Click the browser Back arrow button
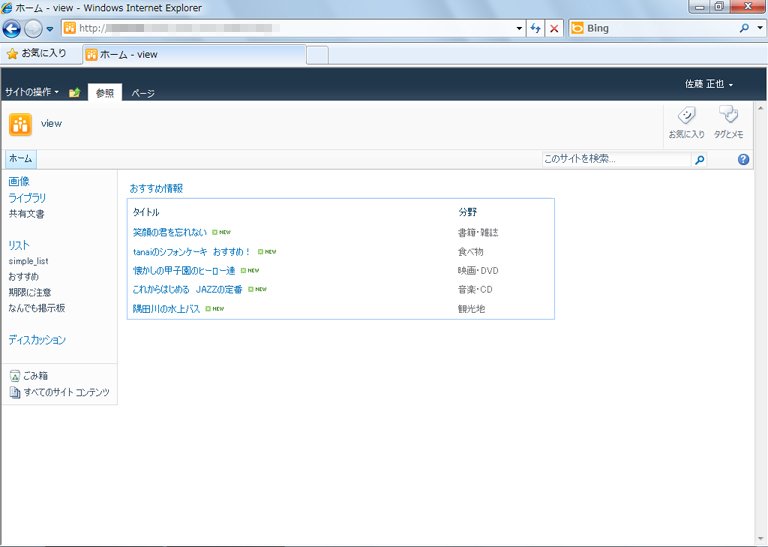The image size is (768, 547). (x=12, y=28)
